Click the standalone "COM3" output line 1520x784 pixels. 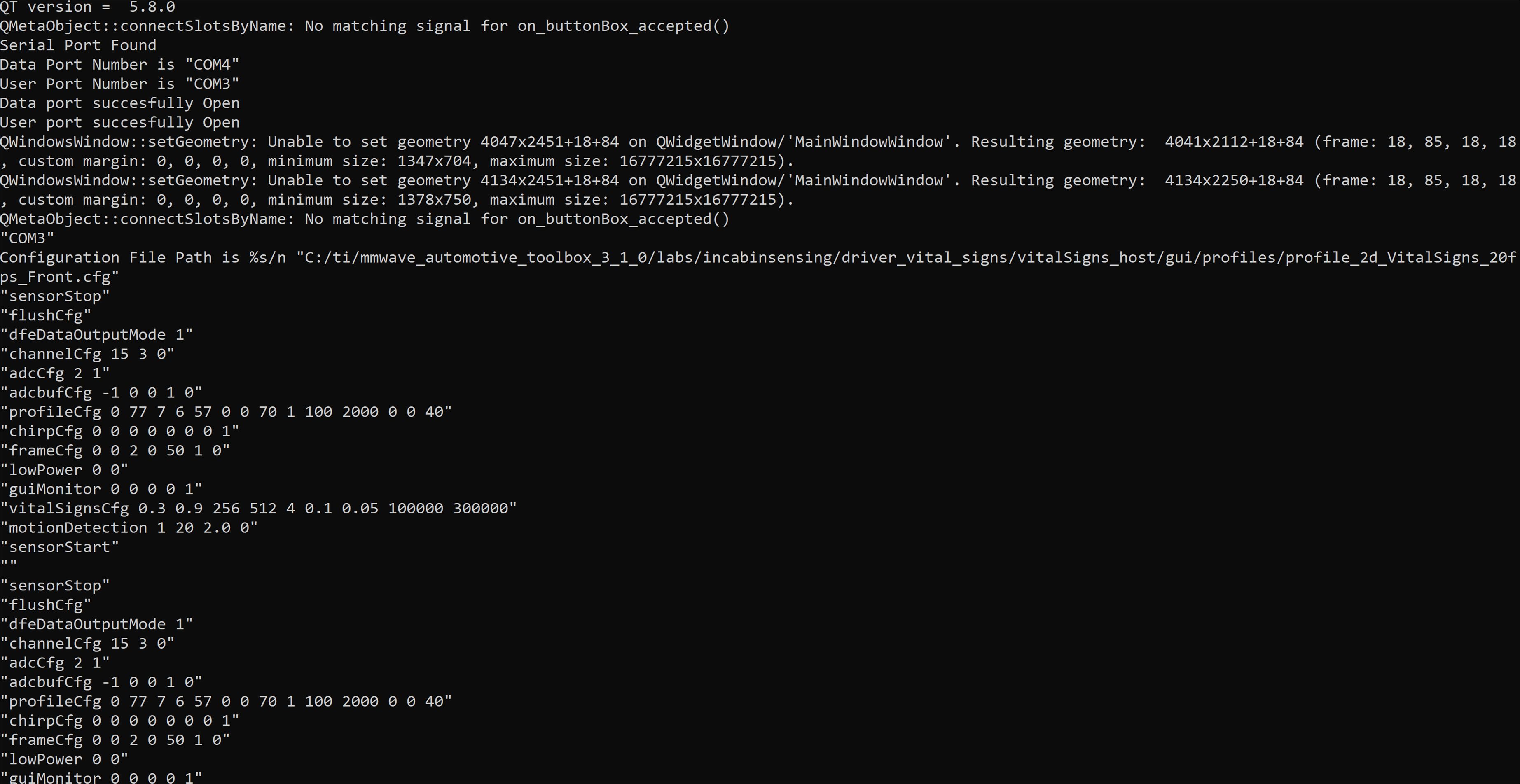point(27,238)
